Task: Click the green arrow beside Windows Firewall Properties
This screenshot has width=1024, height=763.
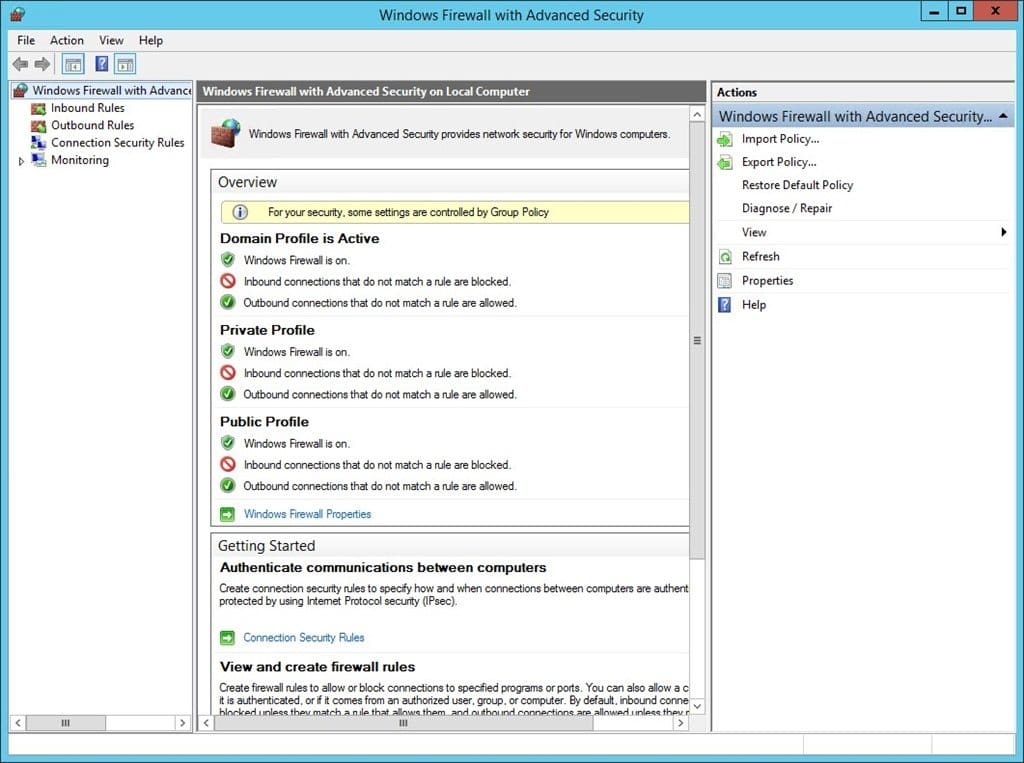Action: [x=227, y=515]
